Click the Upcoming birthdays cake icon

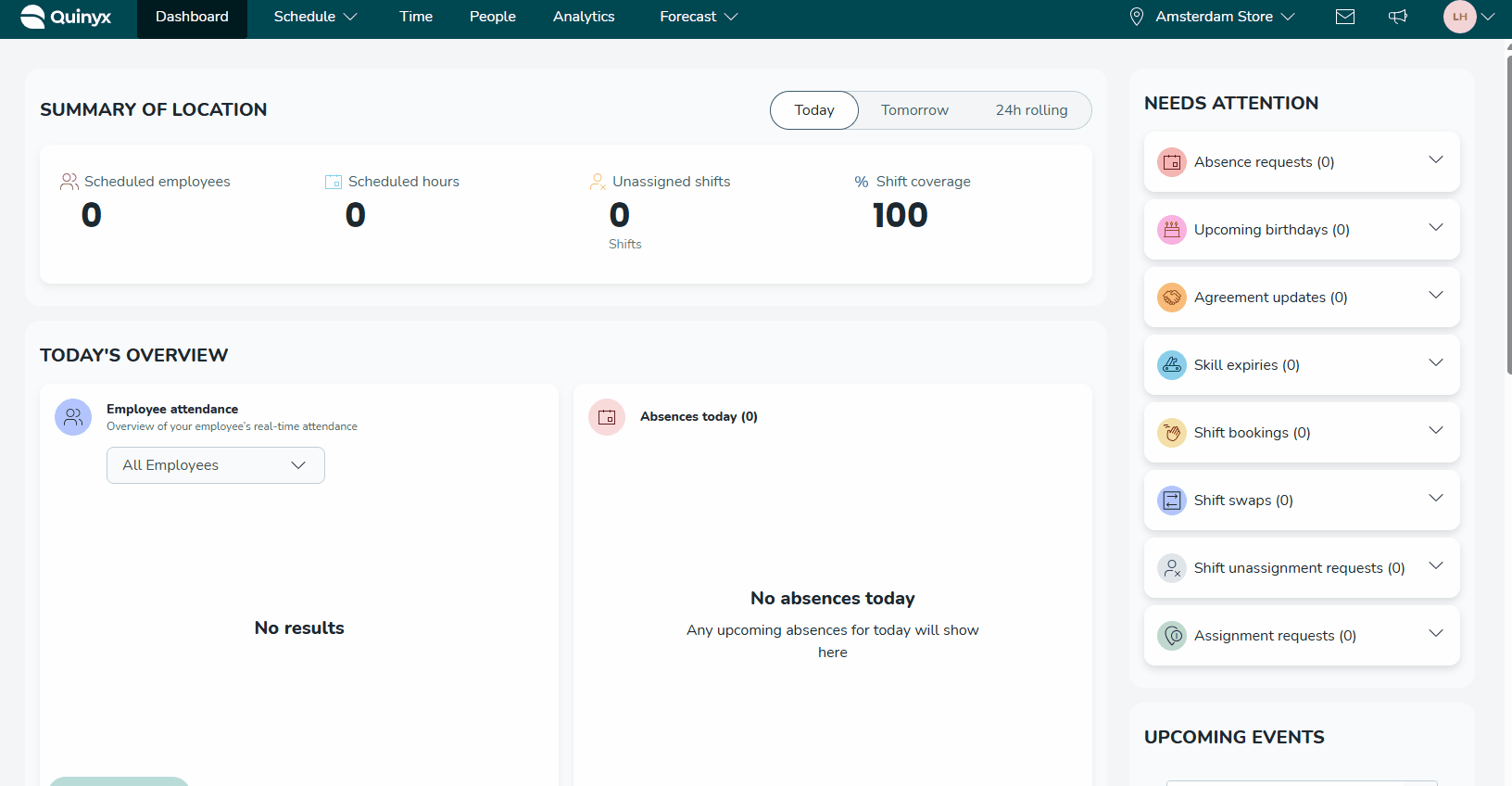pos(1172,230)
